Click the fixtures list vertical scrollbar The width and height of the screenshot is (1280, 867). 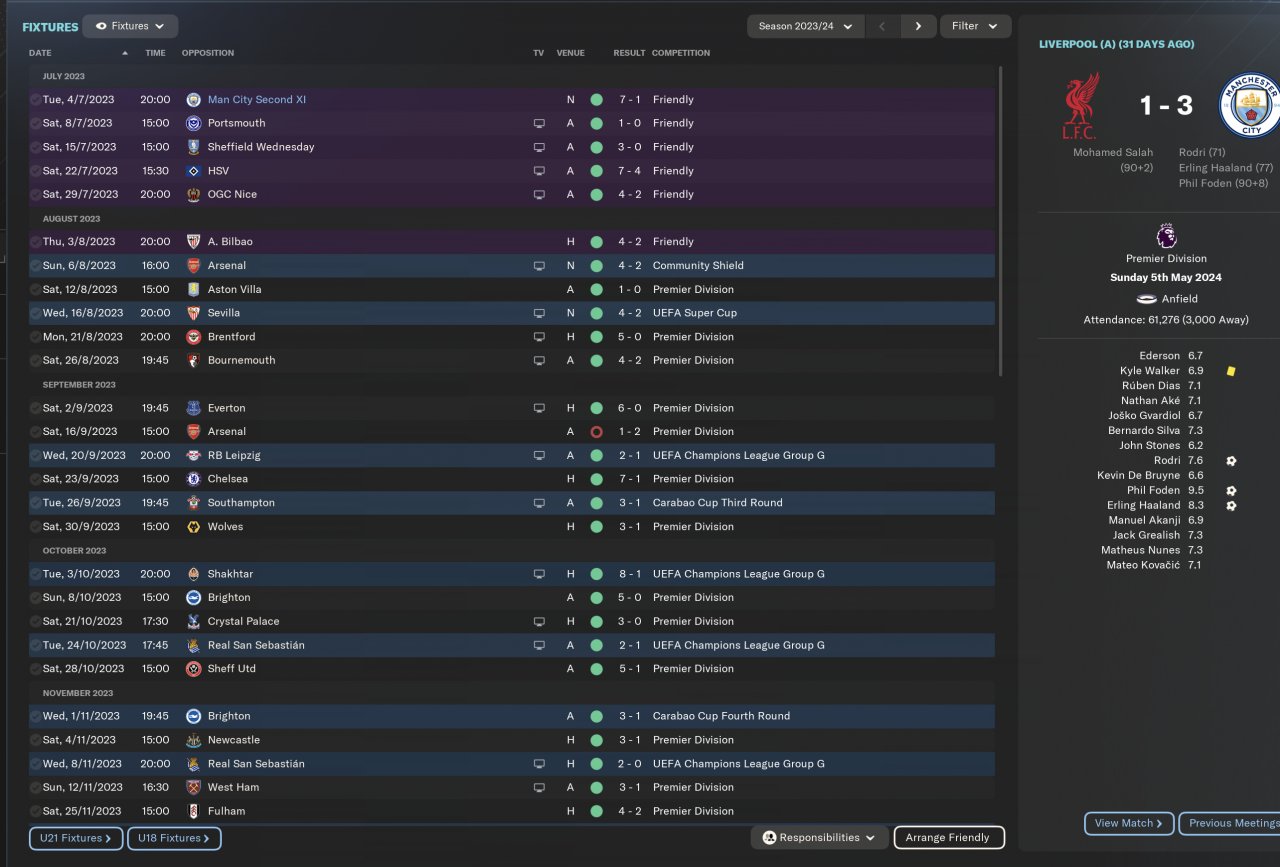[x=1000, y=220]
